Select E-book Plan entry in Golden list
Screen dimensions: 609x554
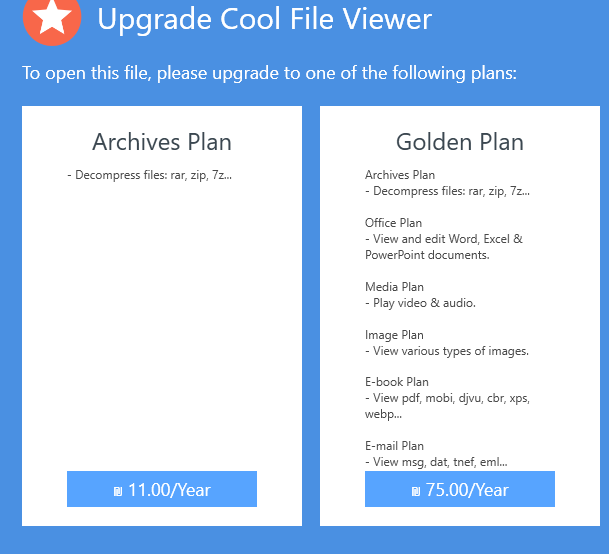coord(396,382)
